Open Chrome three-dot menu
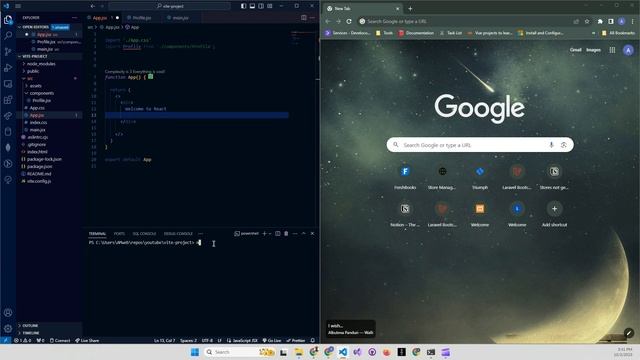 pyautogui.click(x=633, y=21)
